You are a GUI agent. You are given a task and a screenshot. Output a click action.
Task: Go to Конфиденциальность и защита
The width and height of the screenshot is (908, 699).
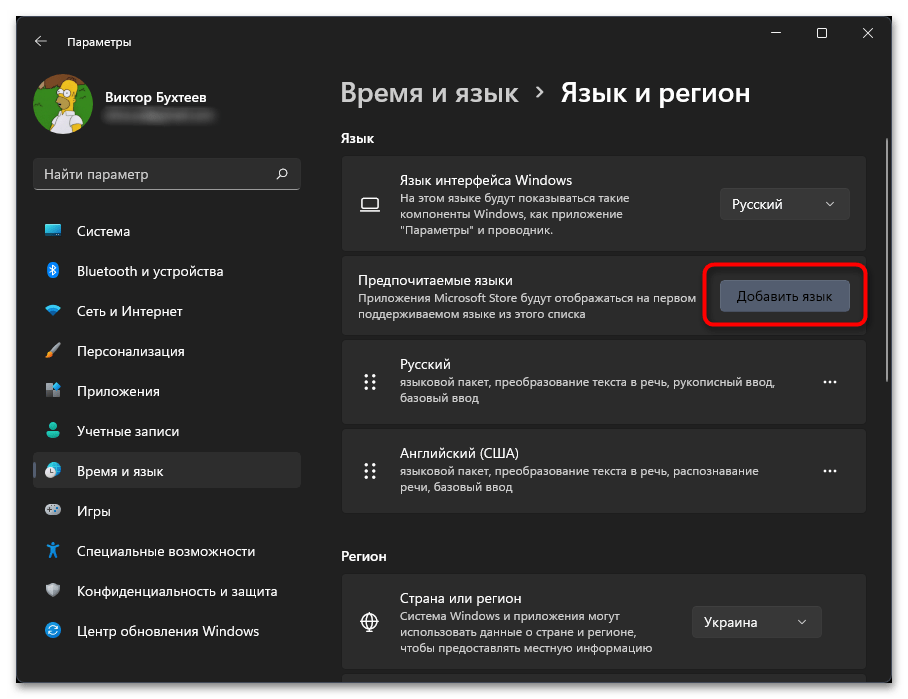point(167,590)
